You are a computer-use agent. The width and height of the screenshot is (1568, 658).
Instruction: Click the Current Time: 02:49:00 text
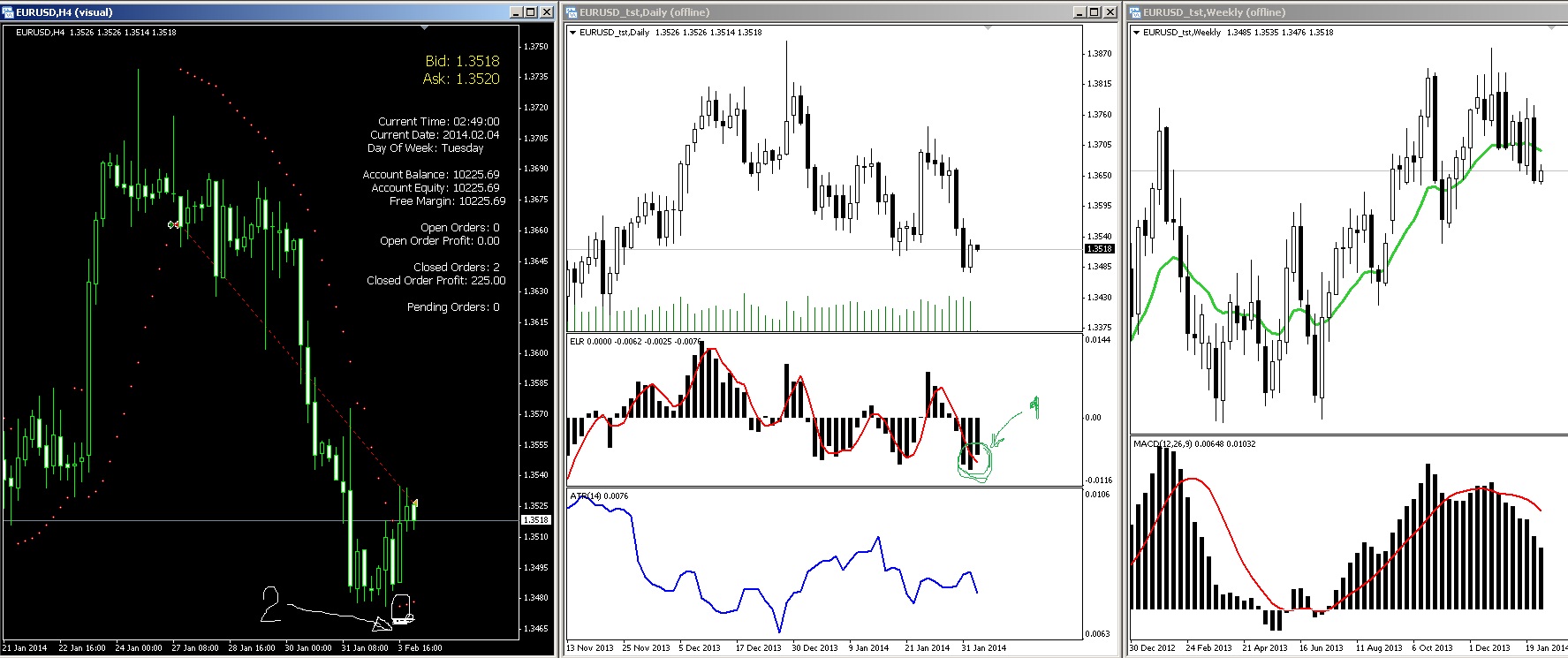tap(439, 122)
